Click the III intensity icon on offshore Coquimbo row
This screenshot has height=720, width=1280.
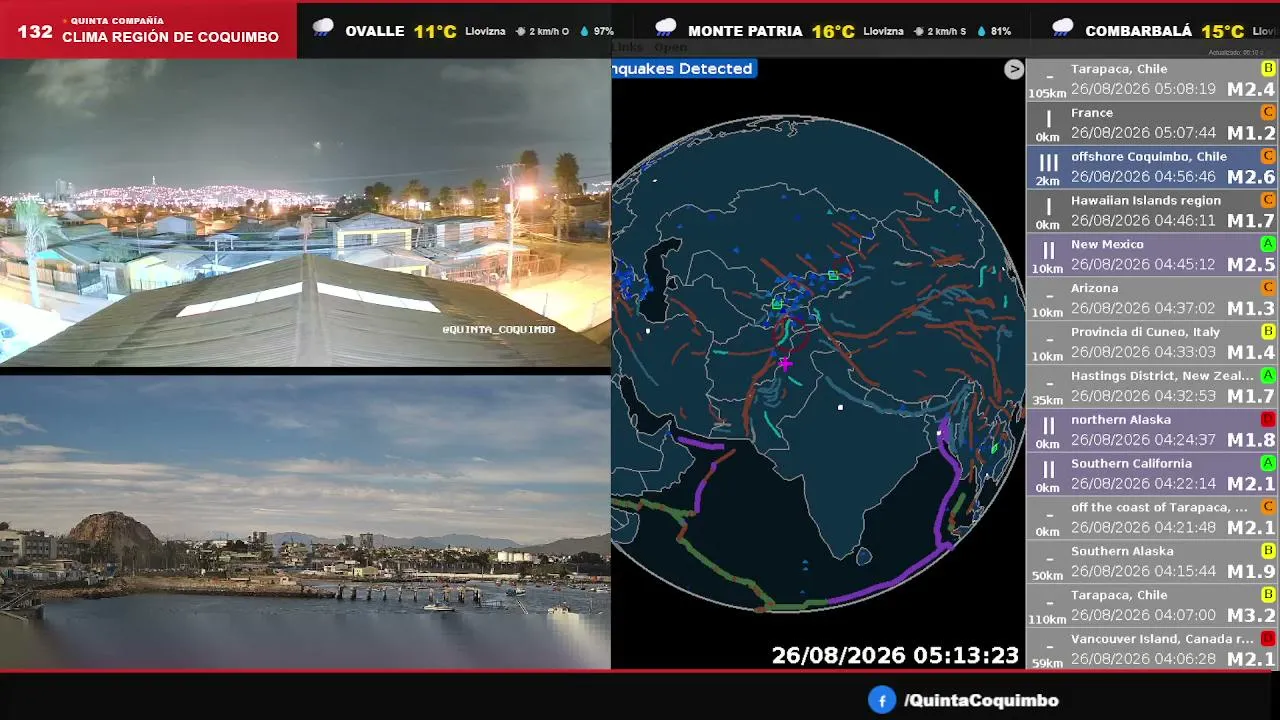1048,163
